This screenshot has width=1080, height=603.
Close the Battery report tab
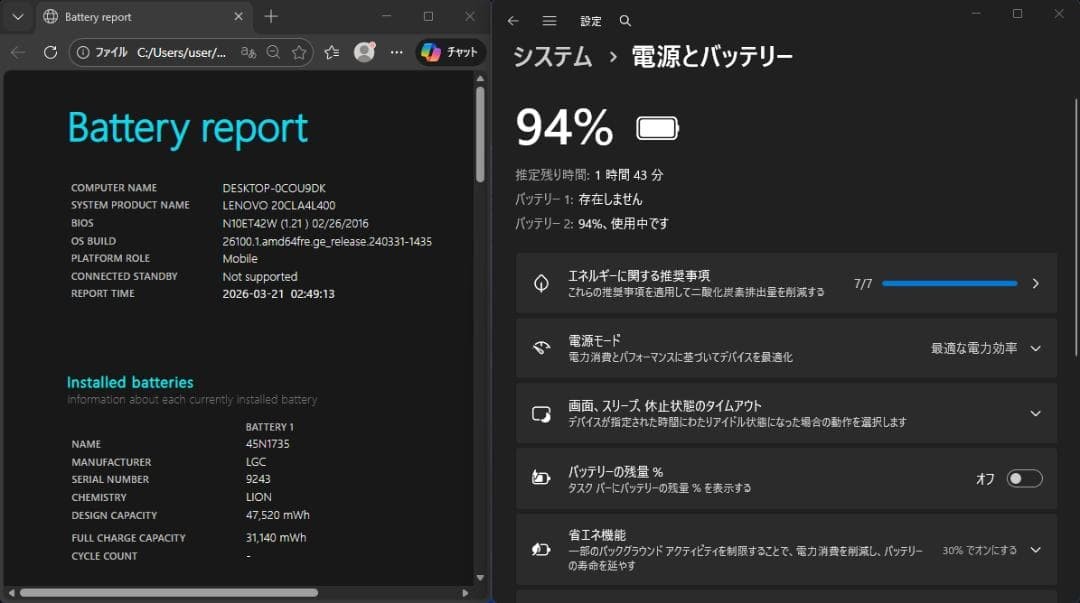[x=238, y=17]
